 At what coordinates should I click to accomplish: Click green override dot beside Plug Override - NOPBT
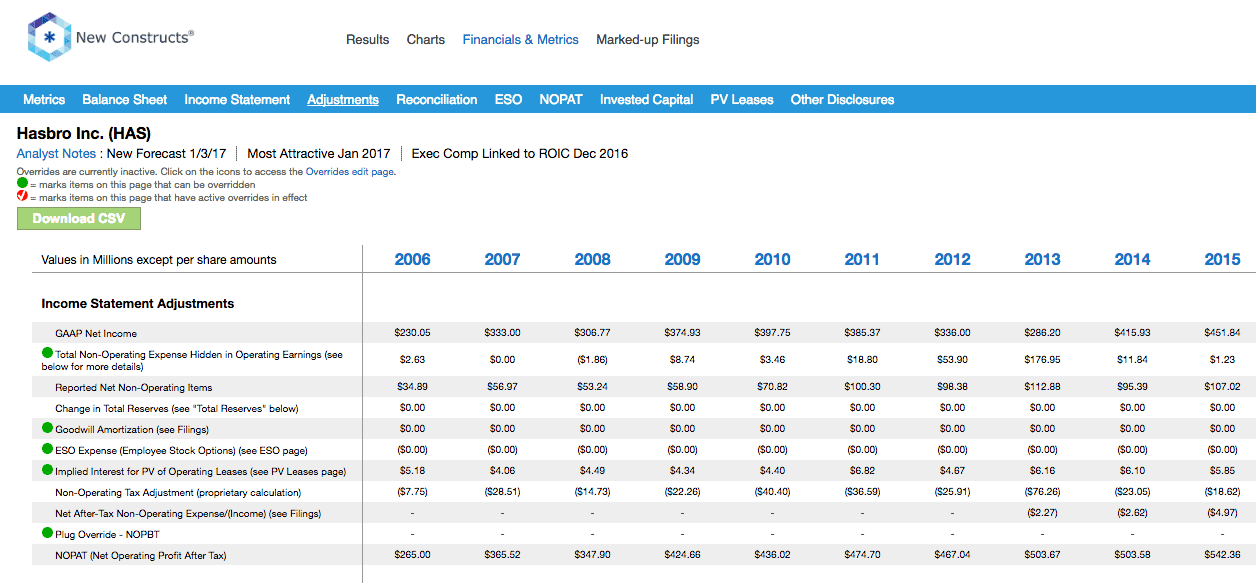(x=47, y=533)
